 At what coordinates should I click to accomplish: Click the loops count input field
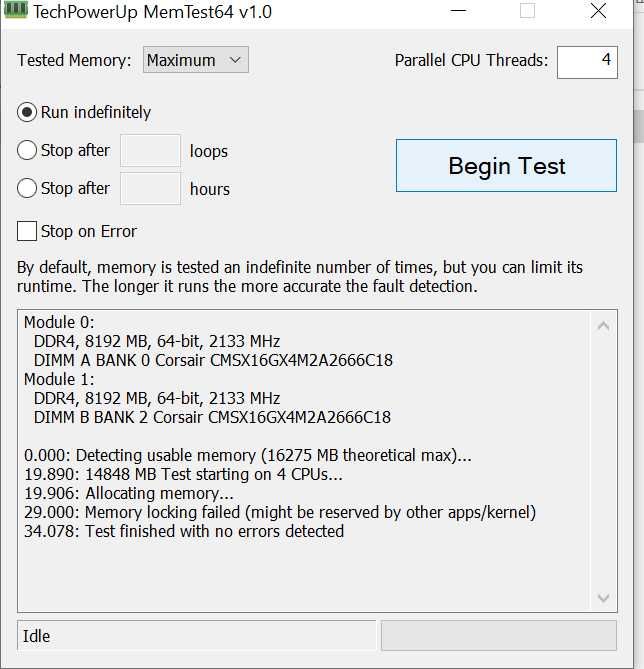coord(150,151)
